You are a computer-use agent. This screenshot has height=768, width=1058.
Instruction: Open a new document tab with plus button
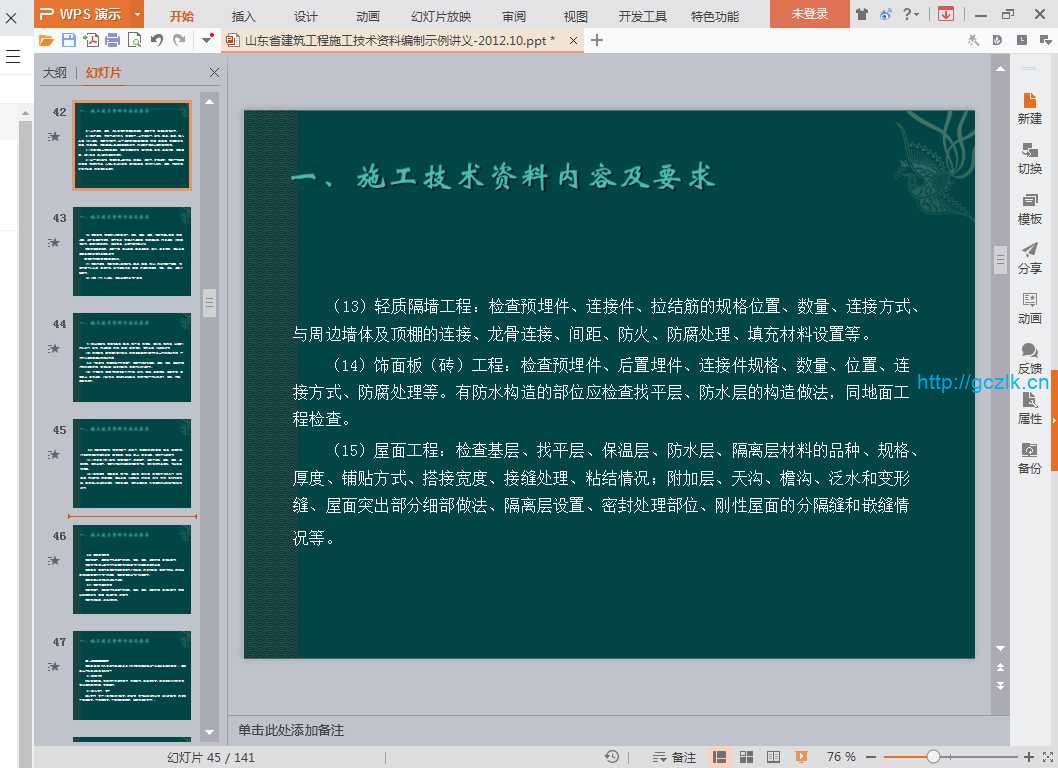(x=597, y=40)
